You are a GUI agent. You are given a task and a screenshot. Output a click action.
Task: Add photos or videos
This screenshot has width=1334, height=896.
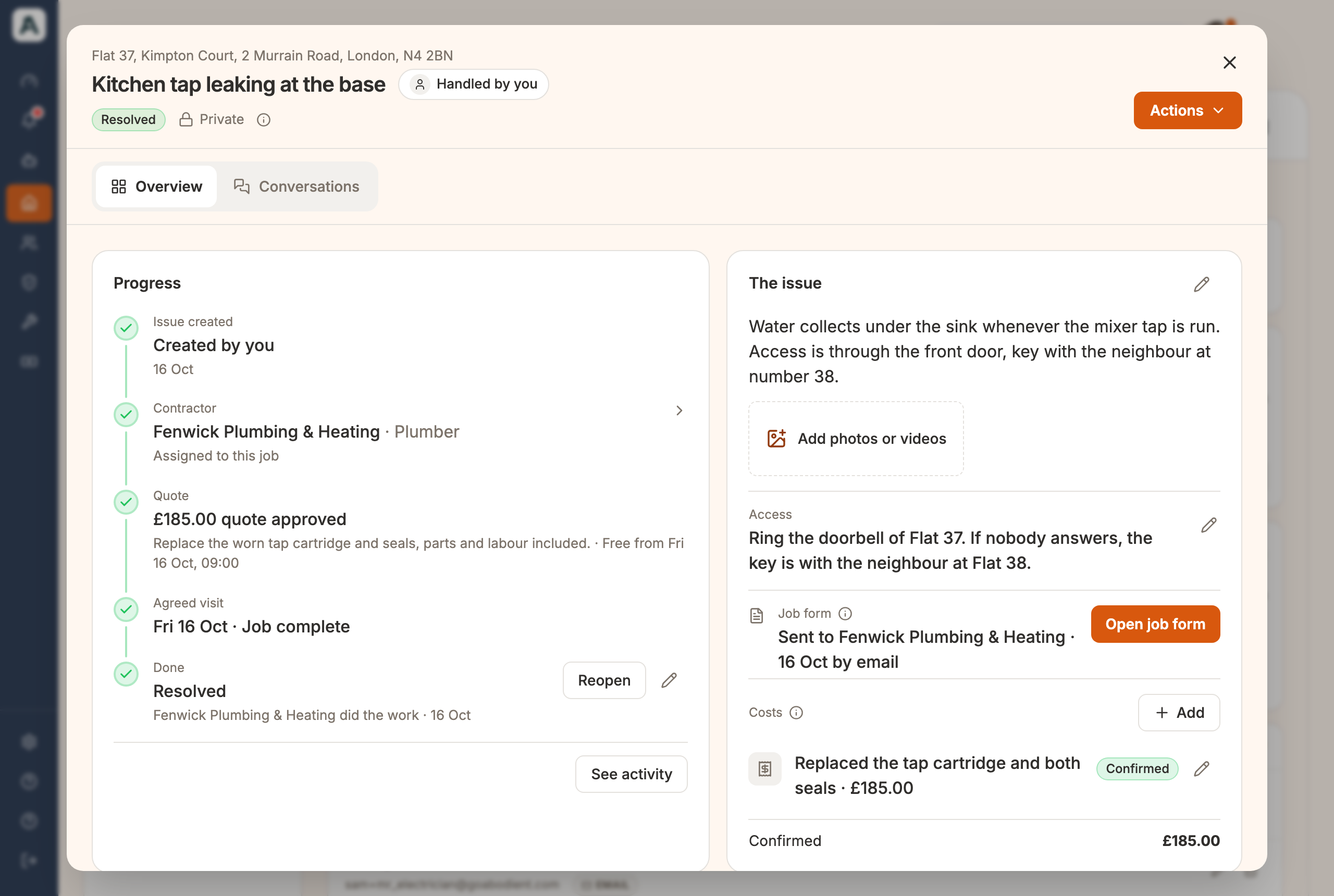pyautogui.click(x=856, y=438)
